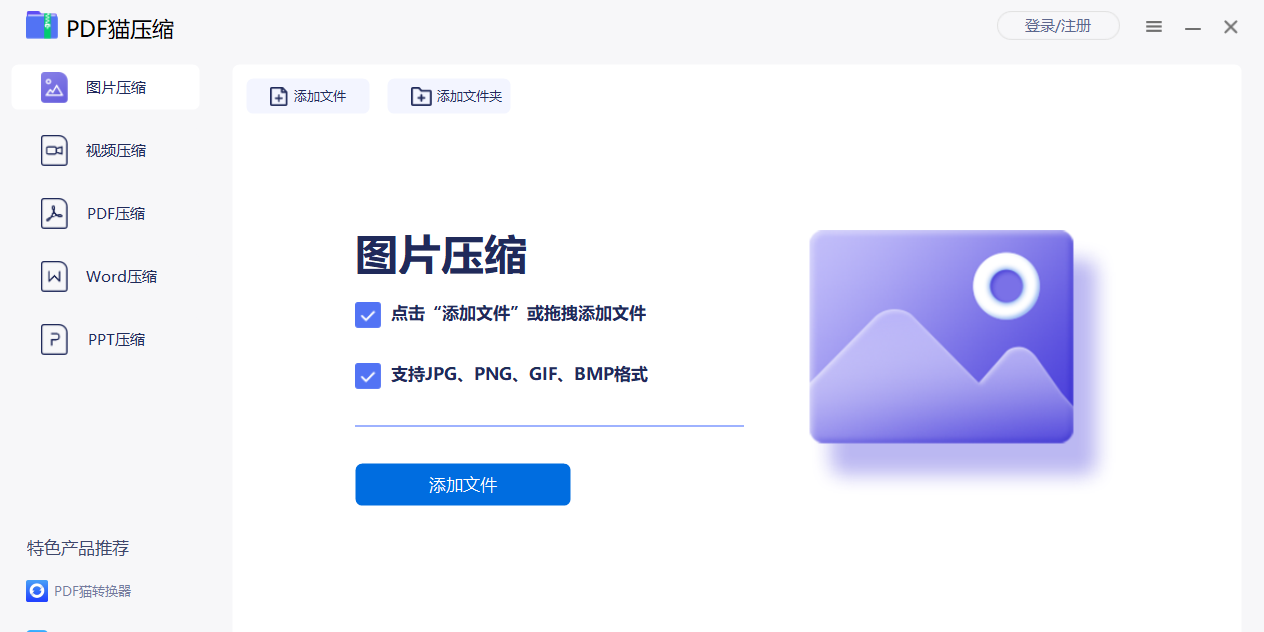Choose the Word压缩 file icon
The height and width of the screenshot is (632, 1264).
(x=54, y=277)
